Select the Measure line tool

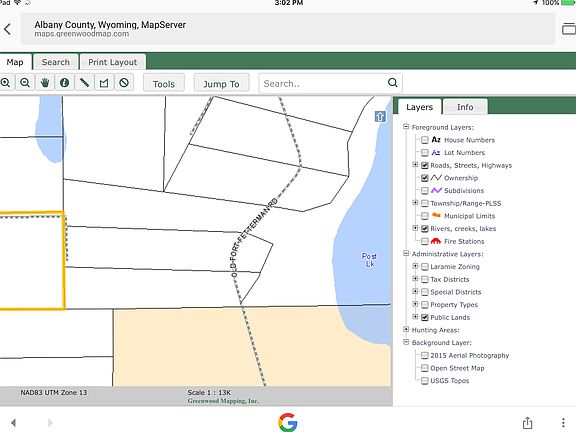point(84,83)
